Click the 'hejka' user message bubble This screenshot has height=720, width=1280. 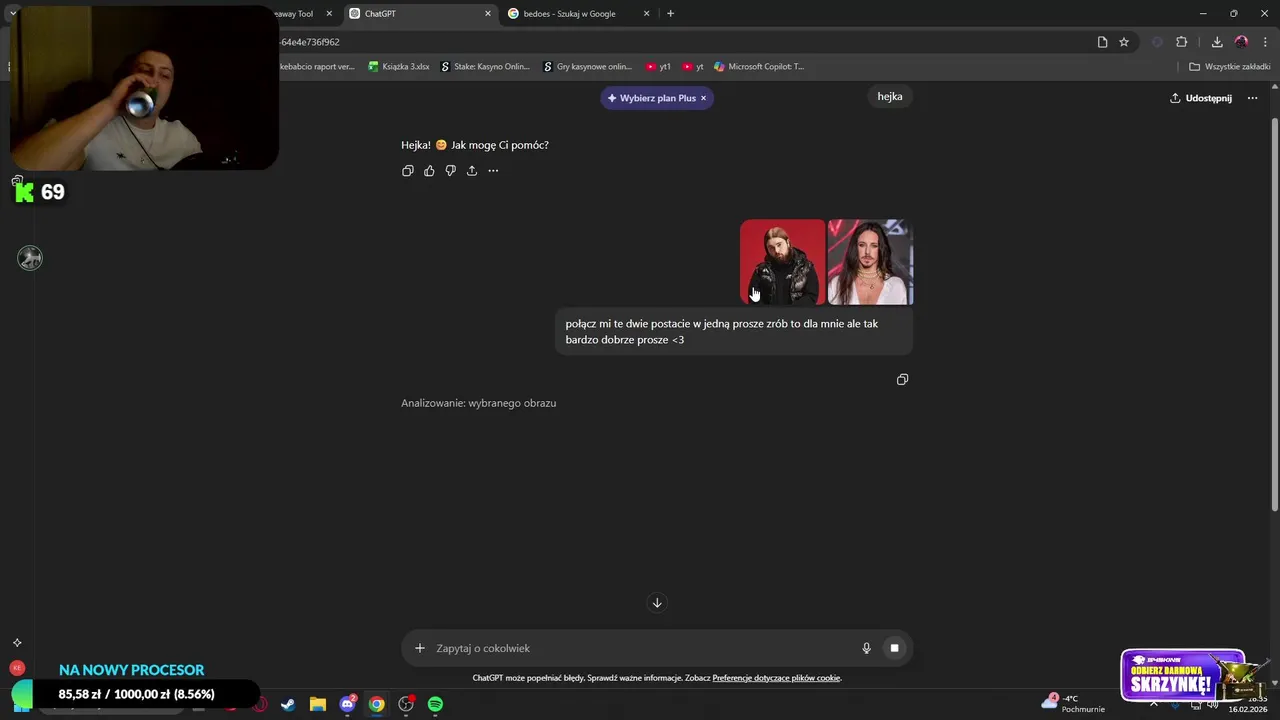(890, 97)
